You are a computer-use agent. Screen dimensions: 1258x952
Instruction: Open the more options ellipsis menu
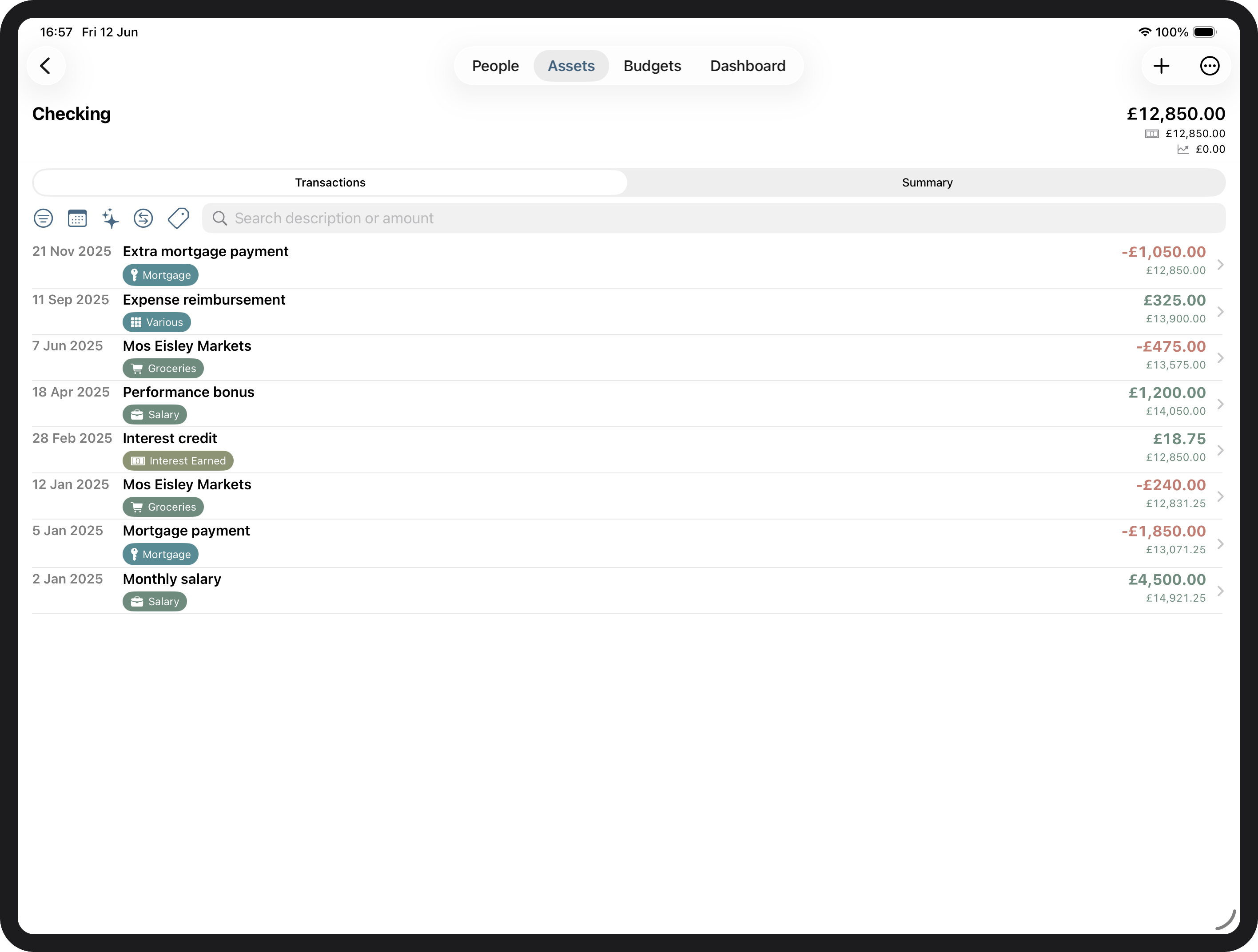pyautogui.click(x=1209, y=66)
